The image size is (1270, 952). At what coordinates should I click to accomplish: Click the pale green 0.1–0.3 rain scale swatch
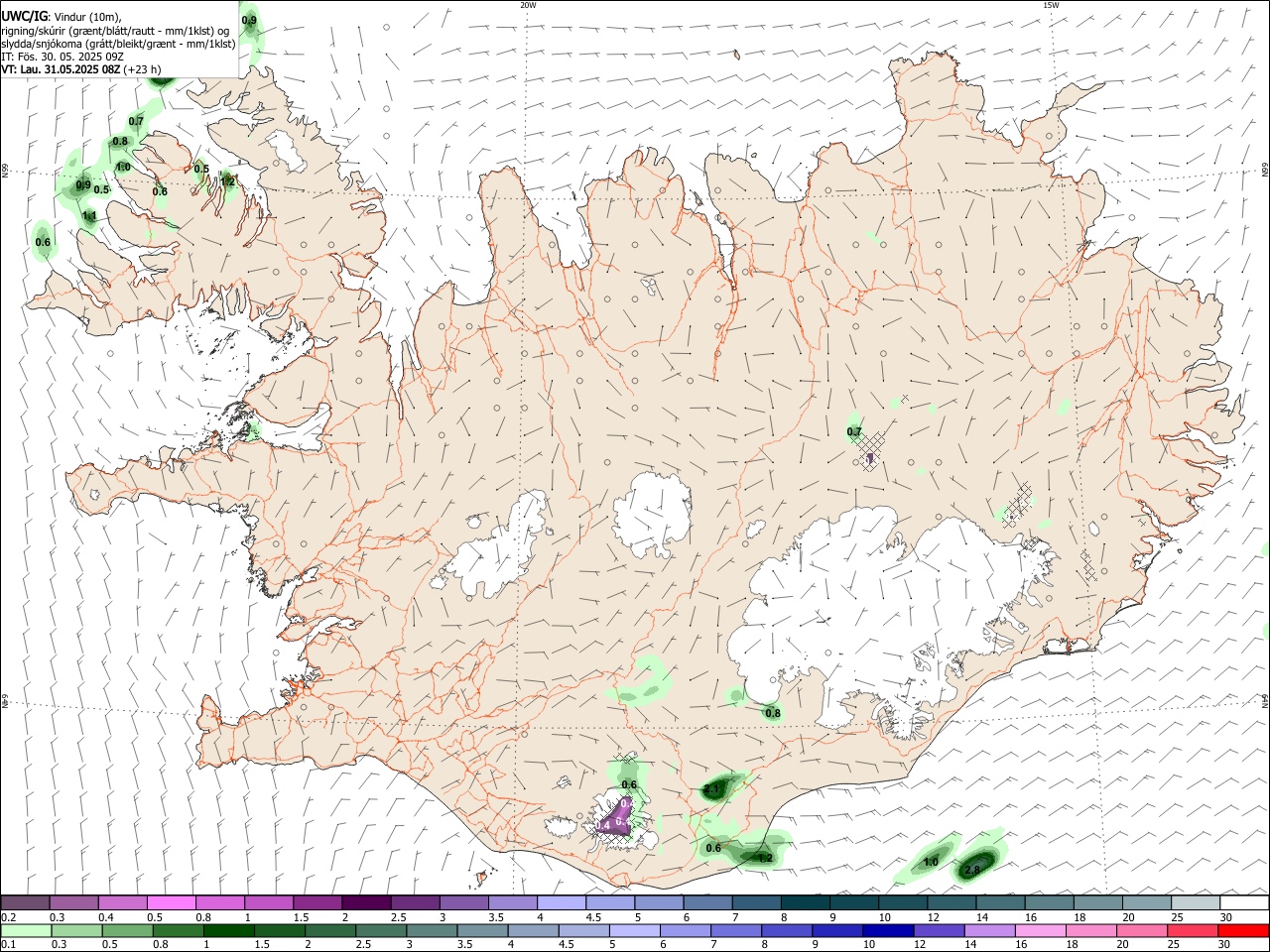(x=26, y=931)
